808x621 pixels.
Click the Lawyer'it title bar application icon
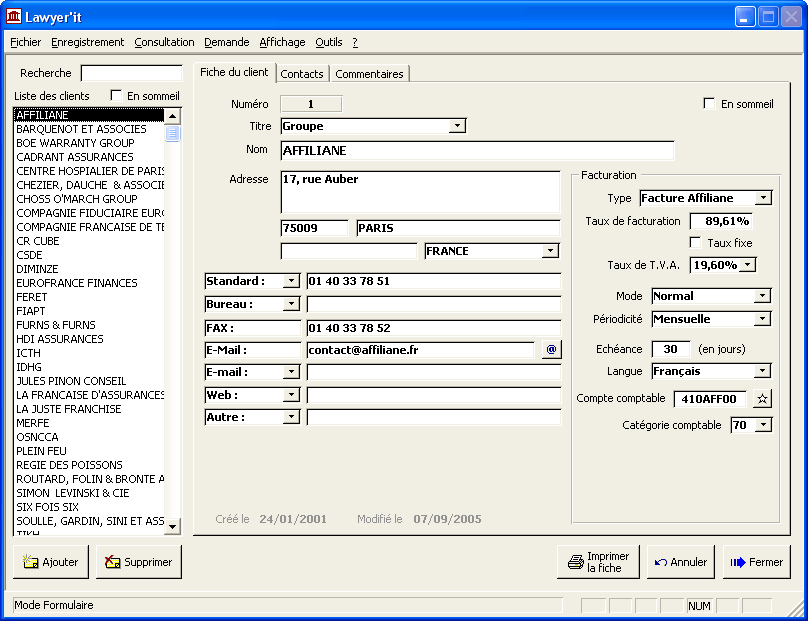point(14,16)
